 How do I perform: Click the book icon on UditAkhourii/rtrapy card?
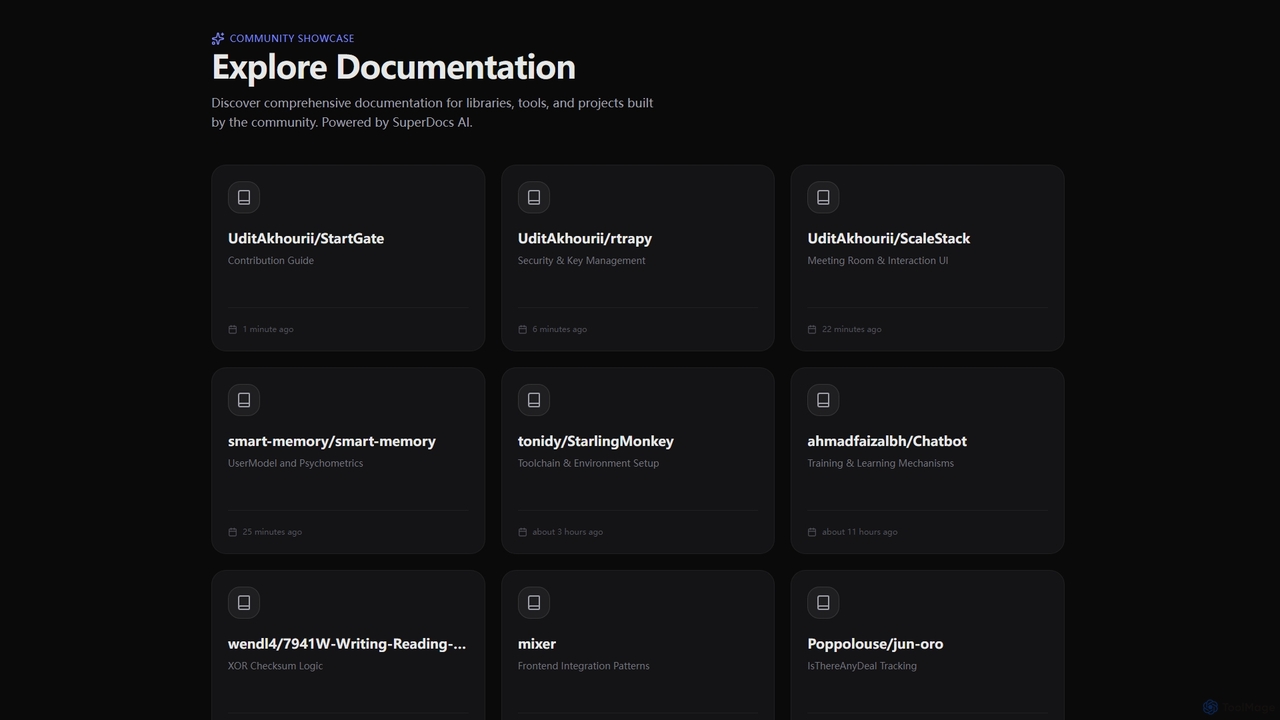tap(534, 197)
